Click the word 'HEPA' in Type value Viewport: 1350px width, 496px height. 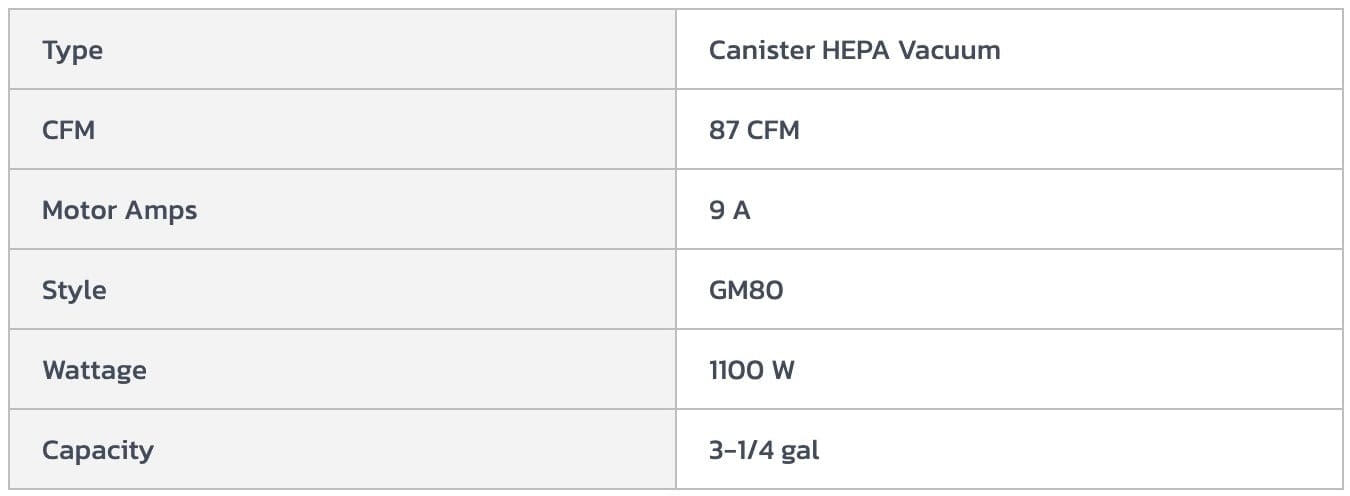855,50
